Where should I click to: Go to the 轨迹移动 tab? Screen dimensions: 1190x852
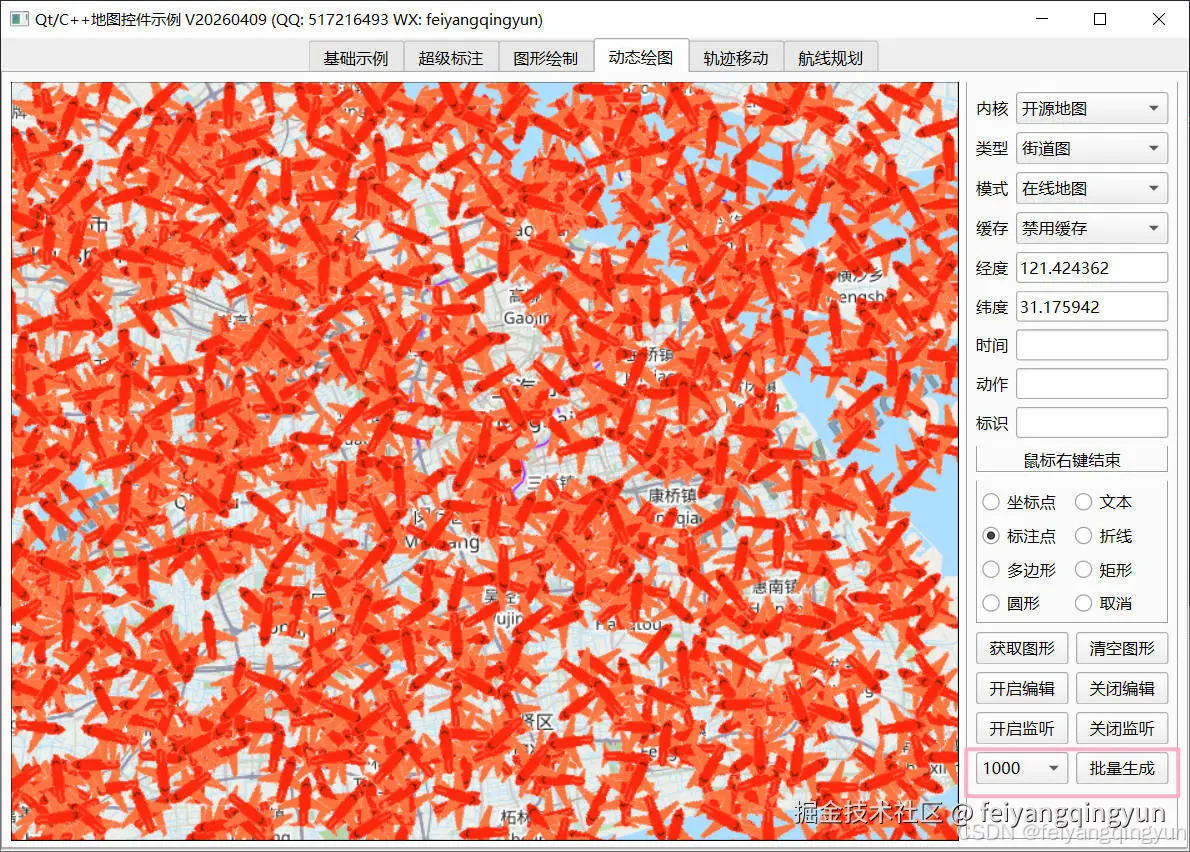(735, 58)
